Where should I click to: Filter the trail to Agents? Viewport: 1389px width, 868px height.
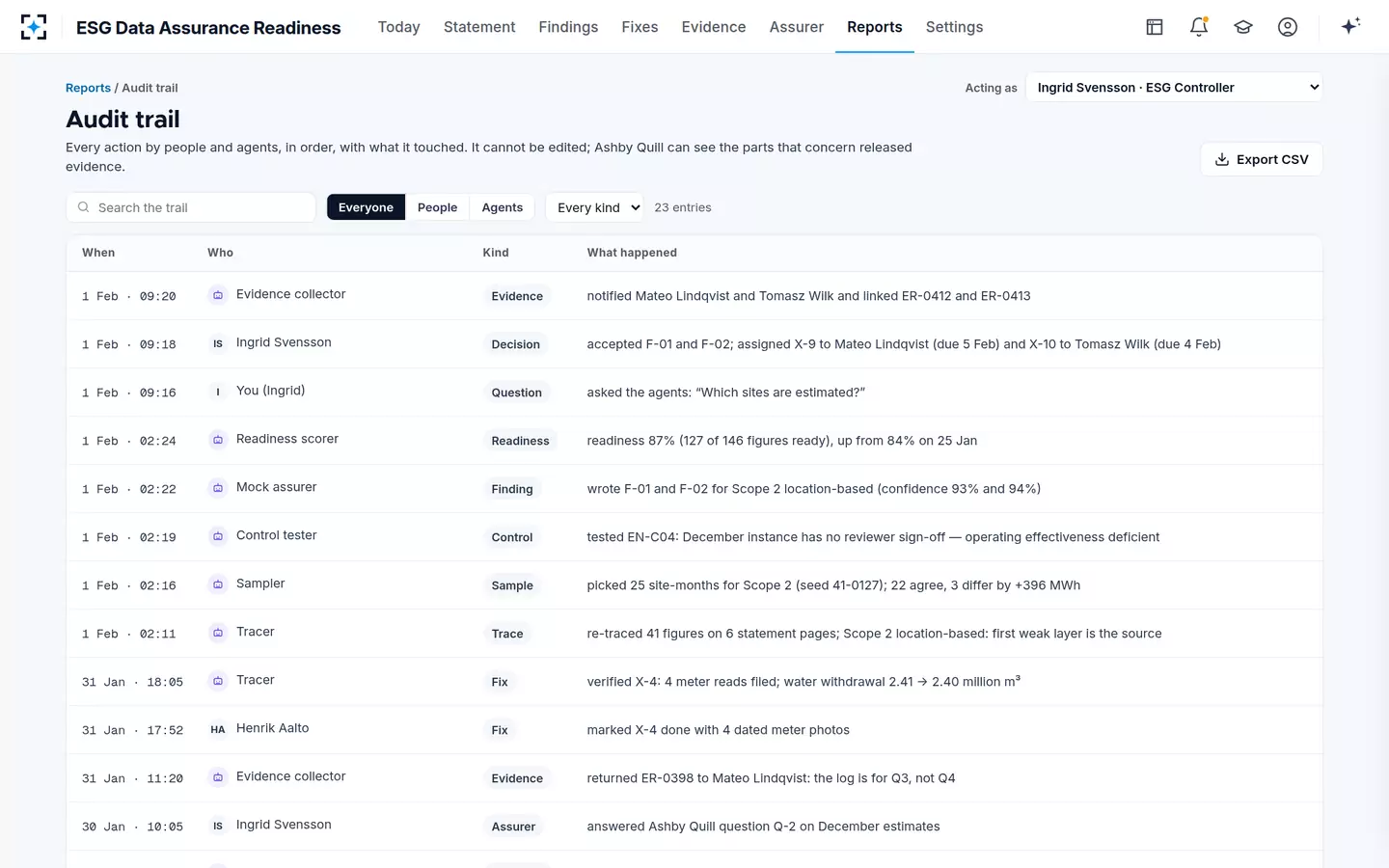click(x=502, y=207)
